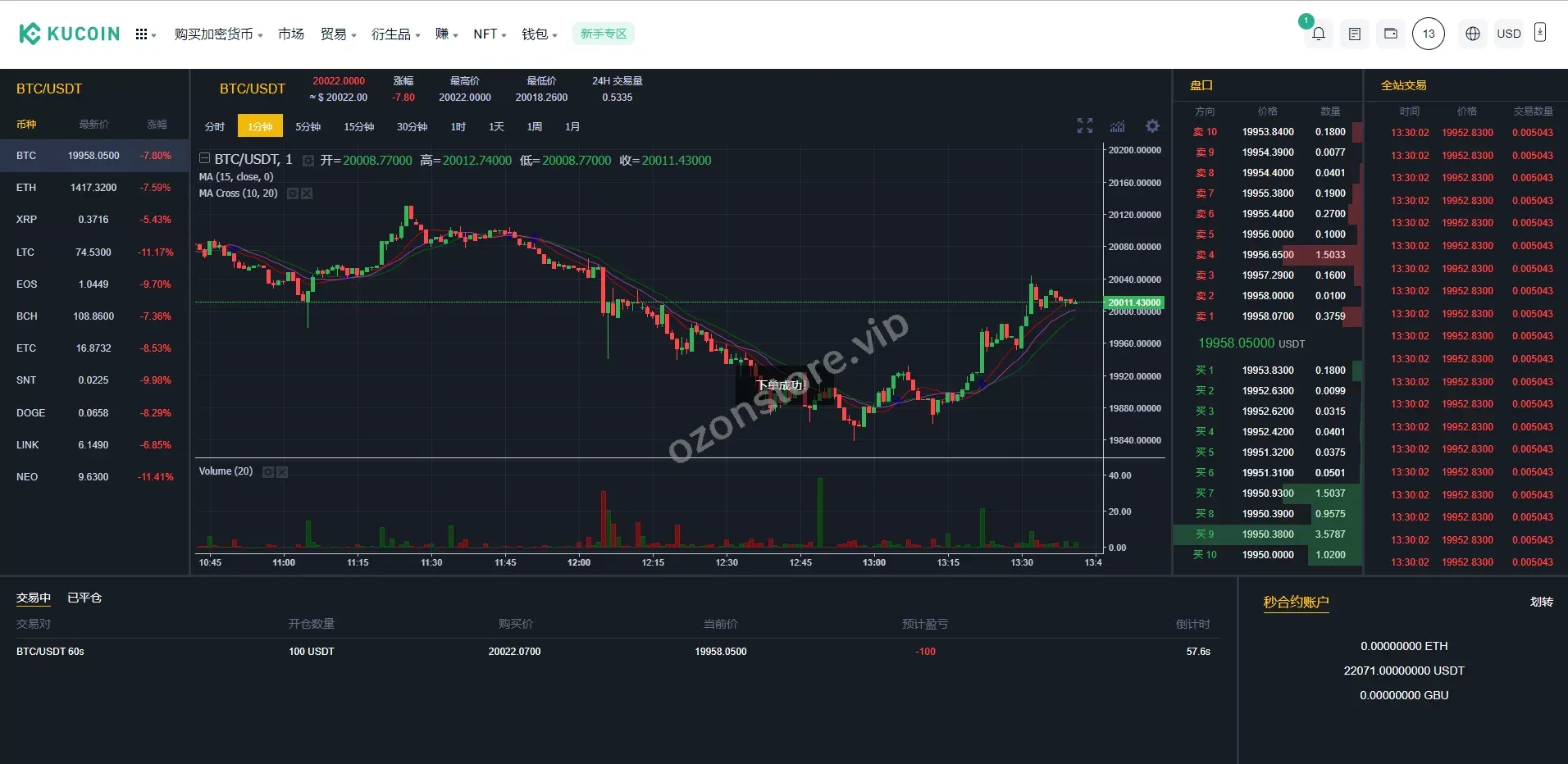This screenshot has width=1568, height=764.
Task: Collapse the BTC/USDT chart legend
Action: coord(205,159)
